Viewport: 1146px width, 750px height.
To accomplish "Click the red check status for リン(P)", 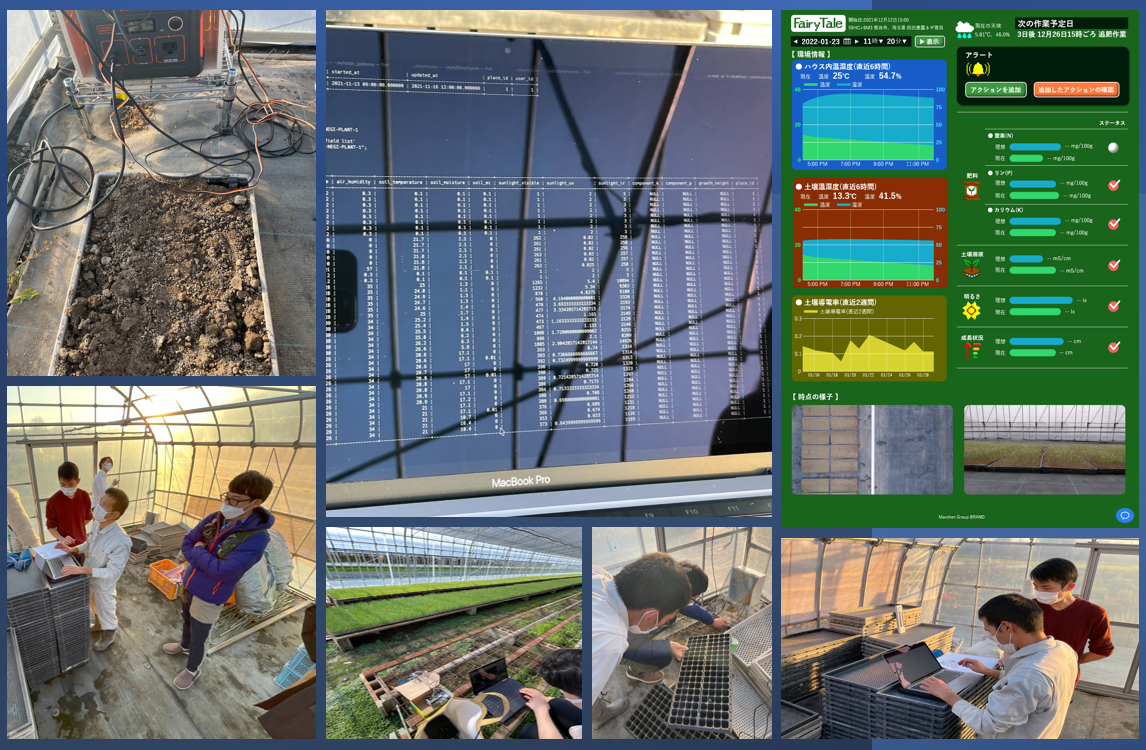I will pyautogui.click(x=1114, y=185).
